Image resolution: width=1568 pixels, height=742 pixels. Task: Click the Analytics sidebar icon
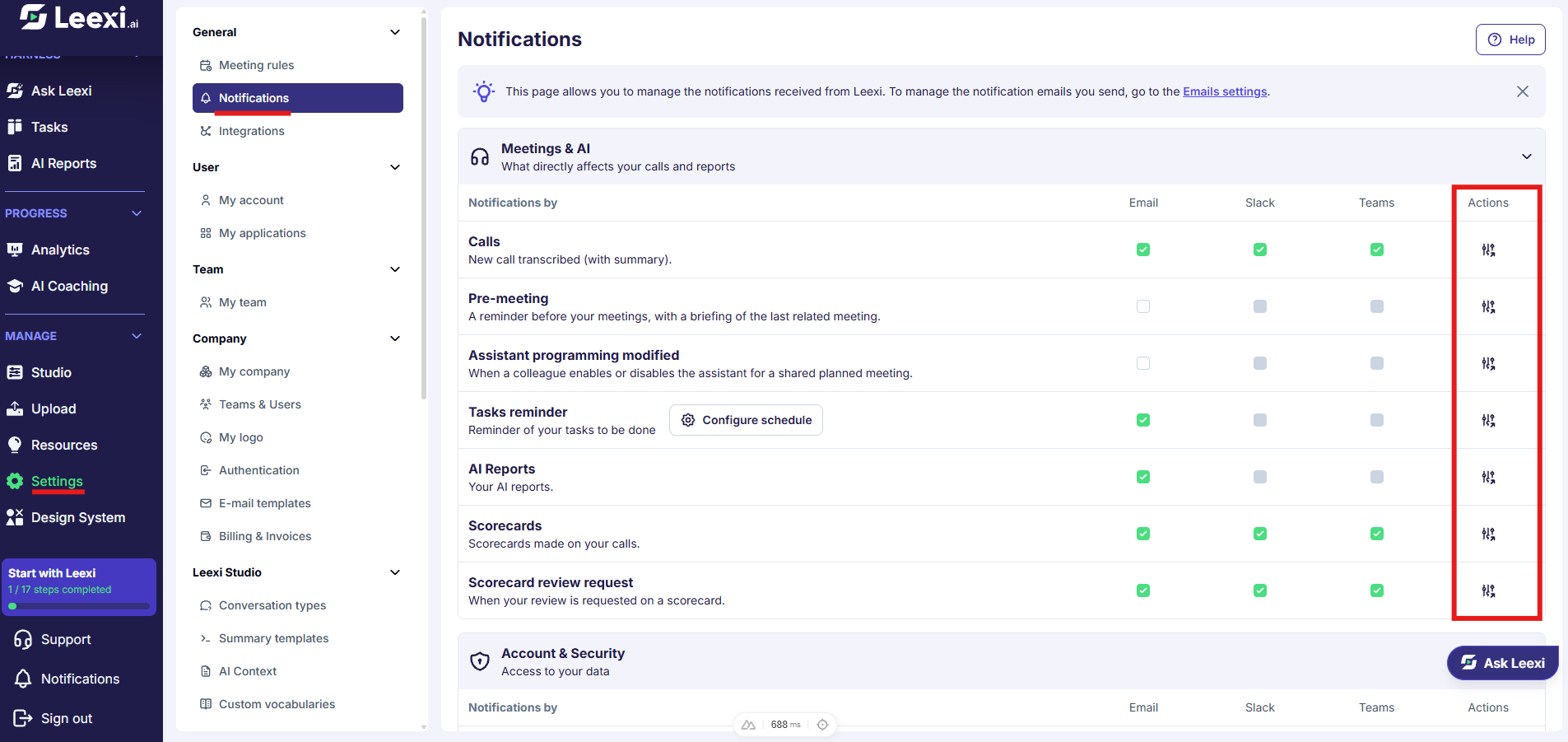pyautogui.click(x=15, y=250)
